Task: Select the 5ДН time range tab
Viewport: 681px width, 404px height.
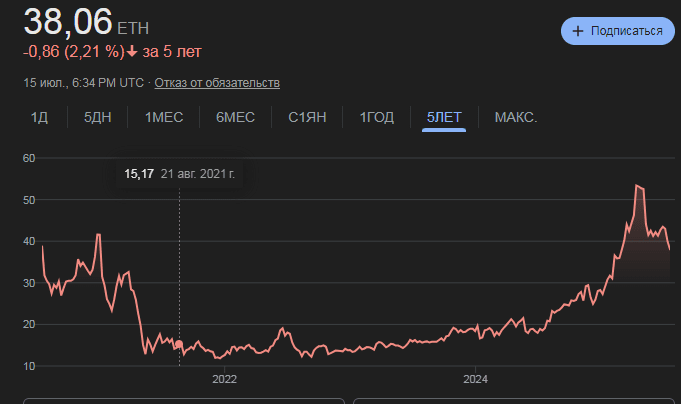Action: (x=98, y=117)
